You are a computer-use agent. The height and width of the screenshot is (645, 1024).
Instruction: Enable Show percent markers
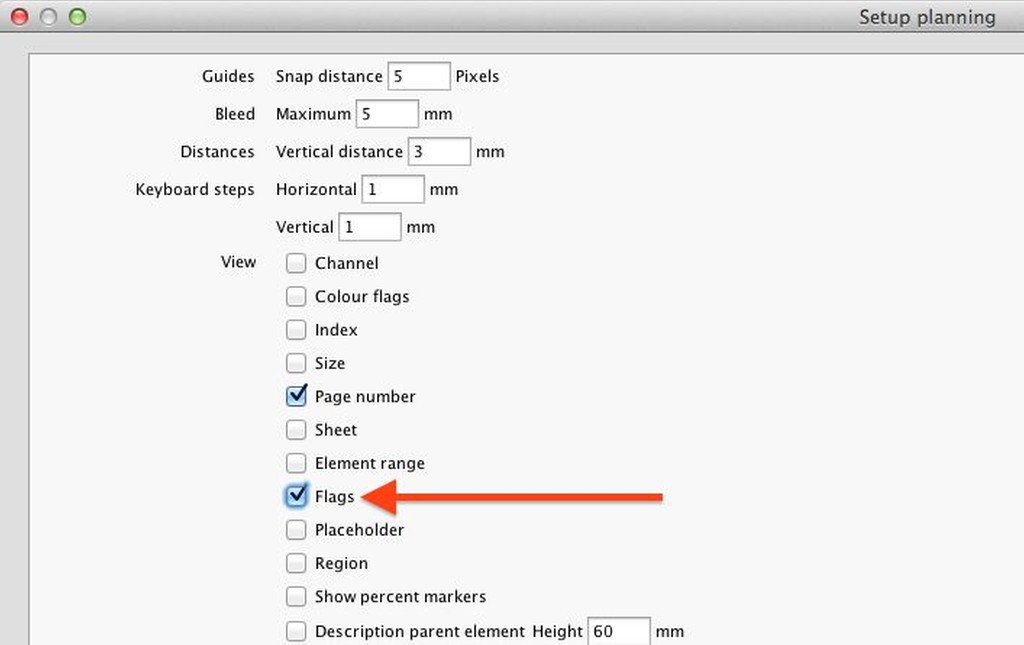(x=296, y=596)
